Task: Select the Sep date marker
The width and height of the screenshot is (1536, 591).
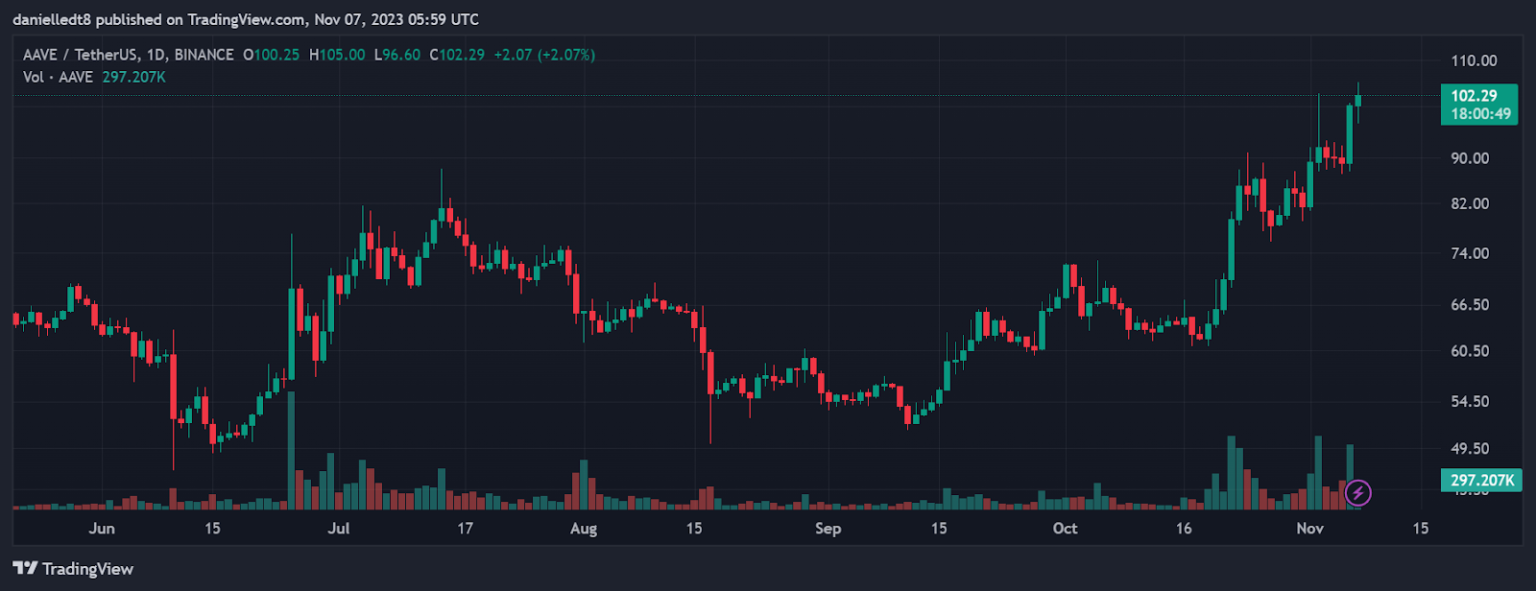Action: click(x=827, y=528)
